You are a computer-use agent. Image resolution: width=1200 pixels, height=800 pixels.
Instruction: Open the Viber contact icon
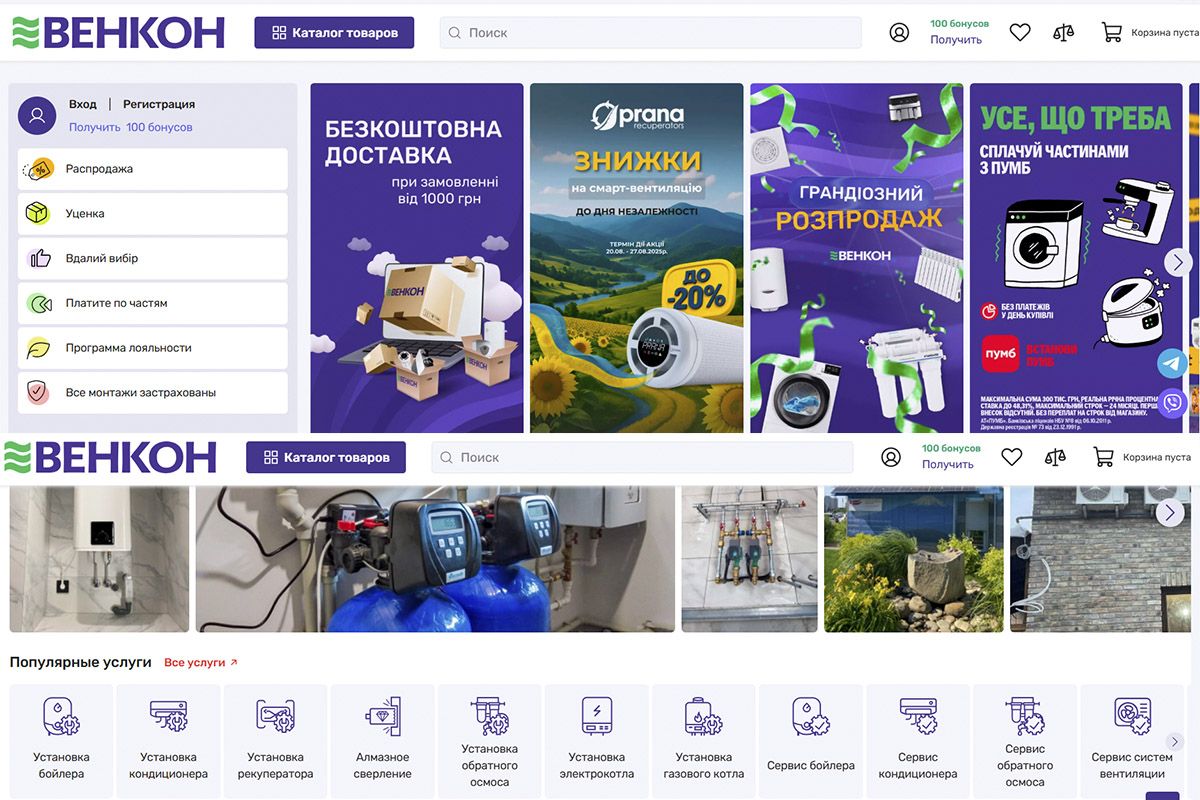[1172, 403]
